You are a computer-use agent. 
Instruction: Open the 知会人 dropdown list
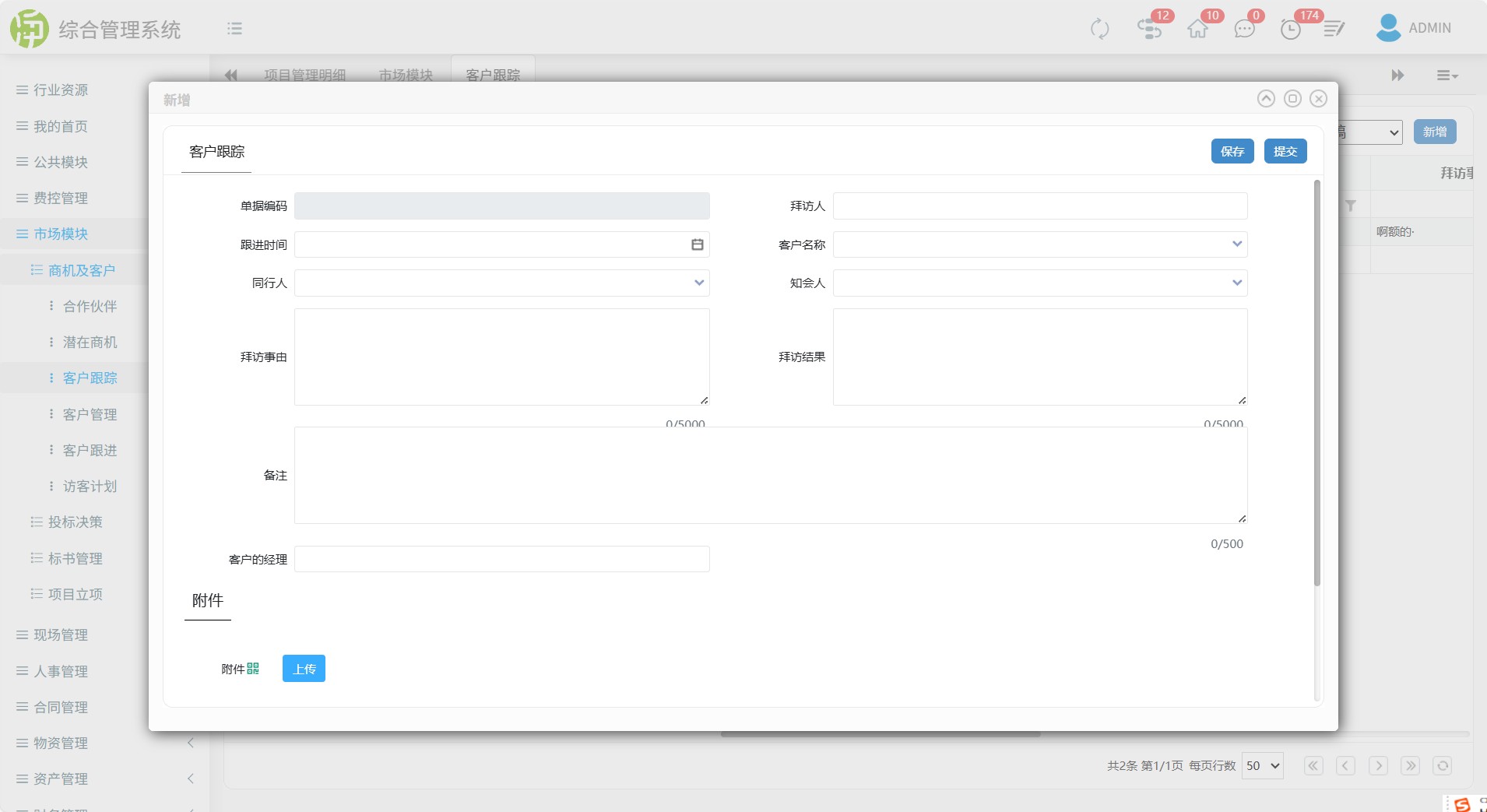click(1039, 283)
